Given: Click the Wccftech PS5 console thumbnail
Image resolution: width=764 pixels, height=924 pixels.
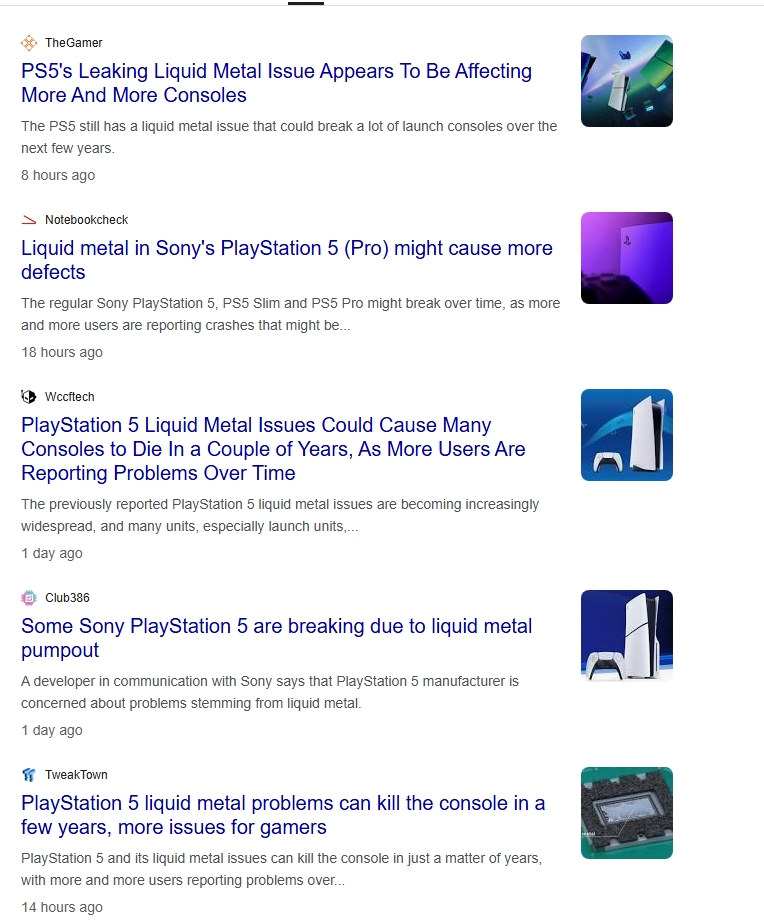Looking at the screenshot, I should [x=627, y=435].
